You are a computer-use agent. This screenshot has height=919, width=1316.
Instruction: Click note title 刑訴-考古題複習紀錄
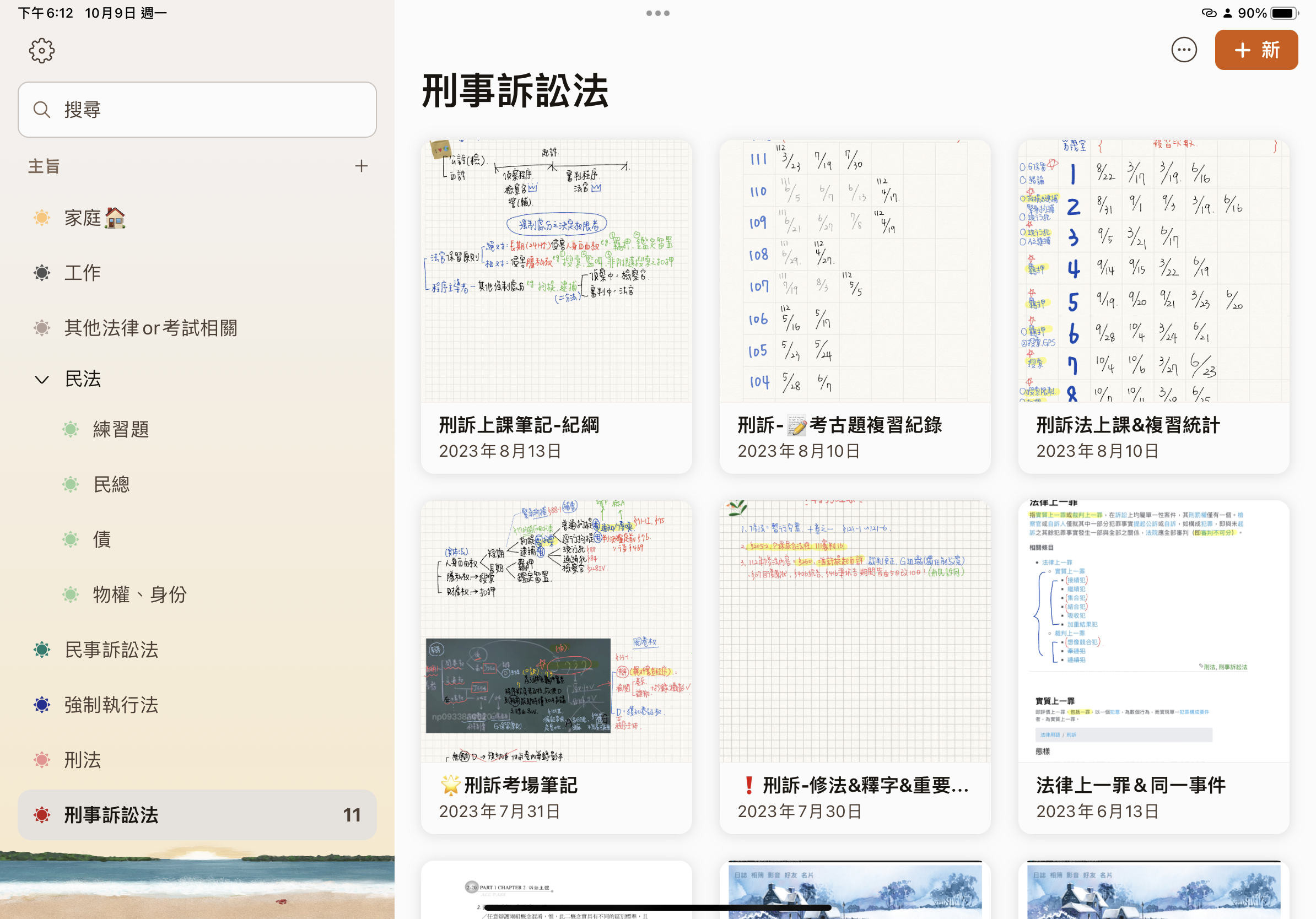tap(840, 425)
